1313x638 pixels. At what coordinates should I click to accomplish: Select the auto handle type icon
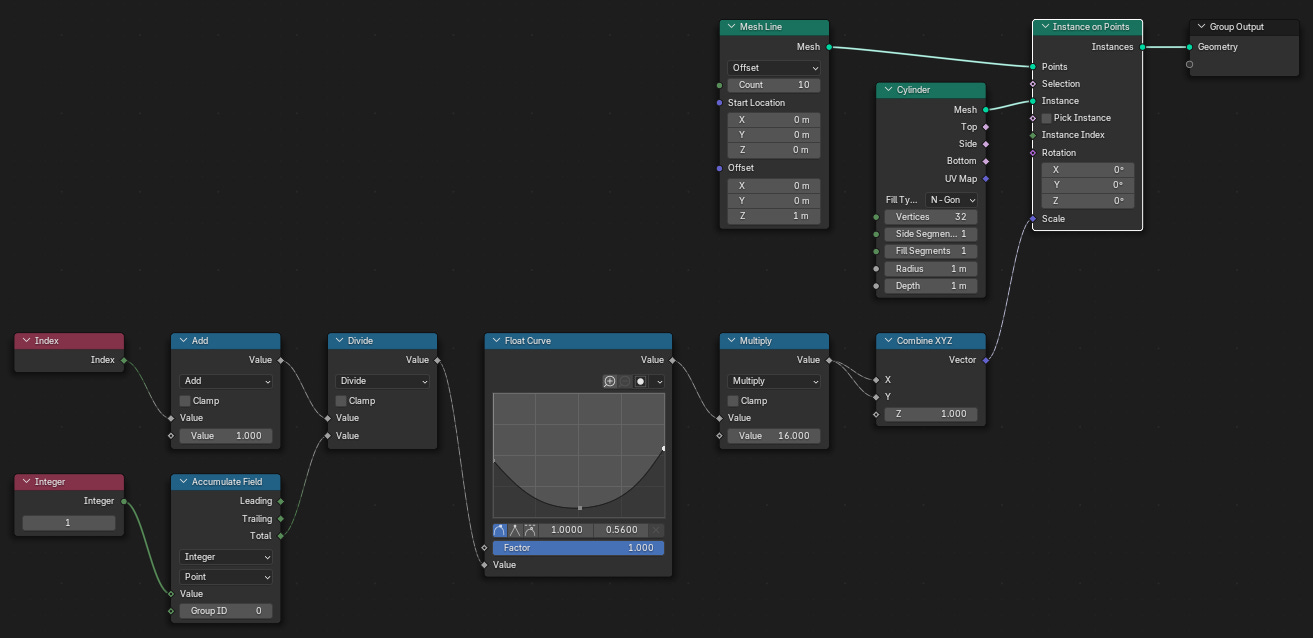500,530
